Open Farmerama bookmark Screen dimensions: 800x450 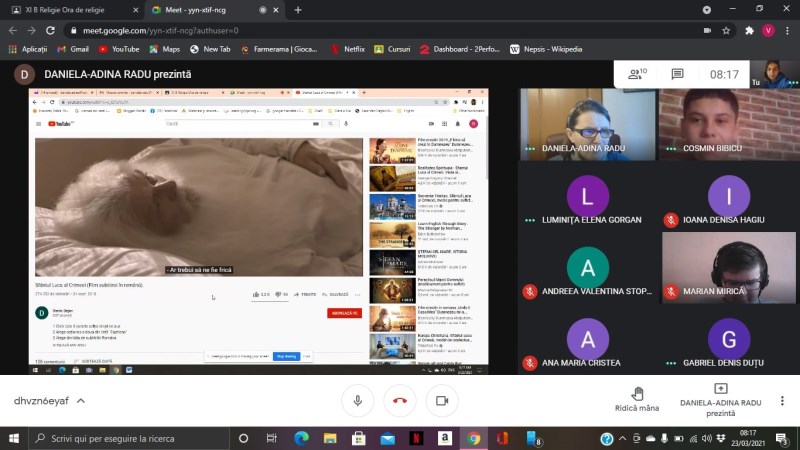(x=279, y=49)
